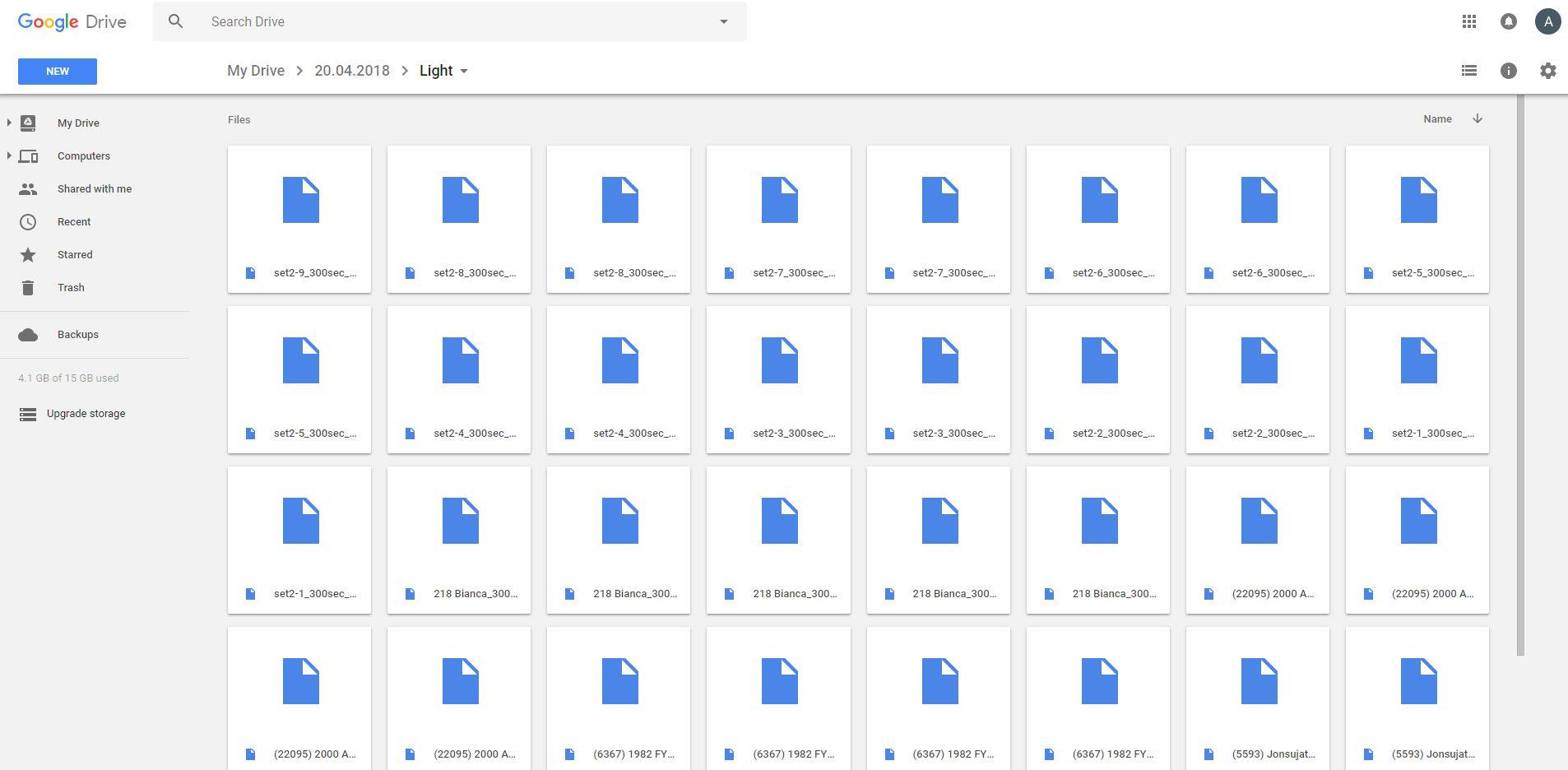Click the notifications bell icon

[x=1508, y=22]
